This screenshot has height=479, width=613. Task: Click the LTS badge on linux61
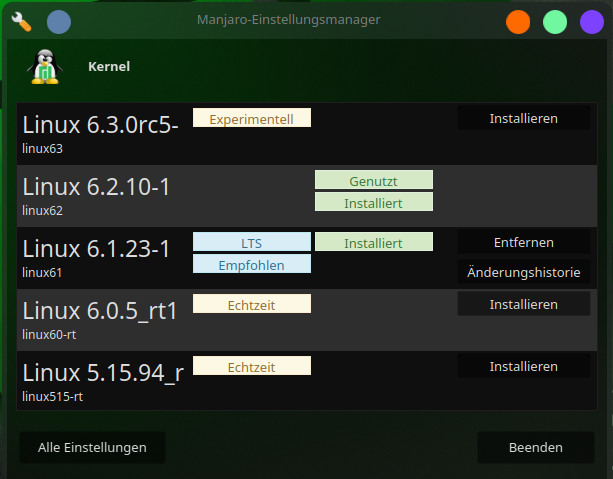[252, 242]
